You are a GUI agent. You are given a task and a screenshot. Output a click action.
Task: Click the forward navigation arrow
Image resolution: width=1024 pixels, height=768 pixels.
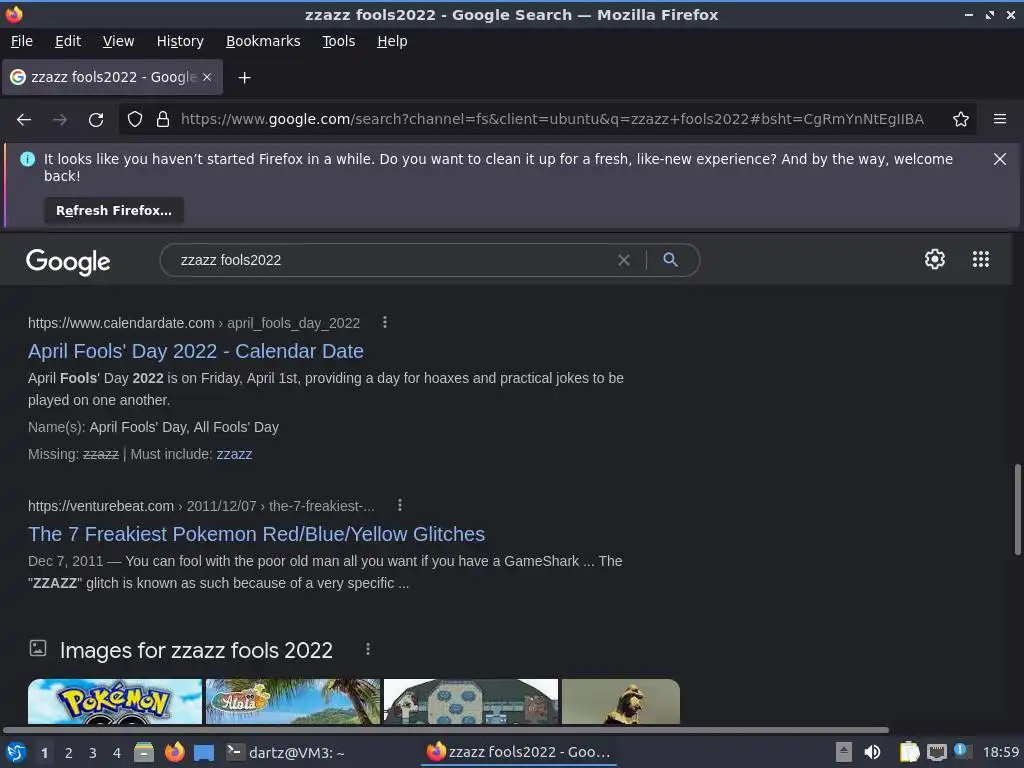tap(60, 120)
